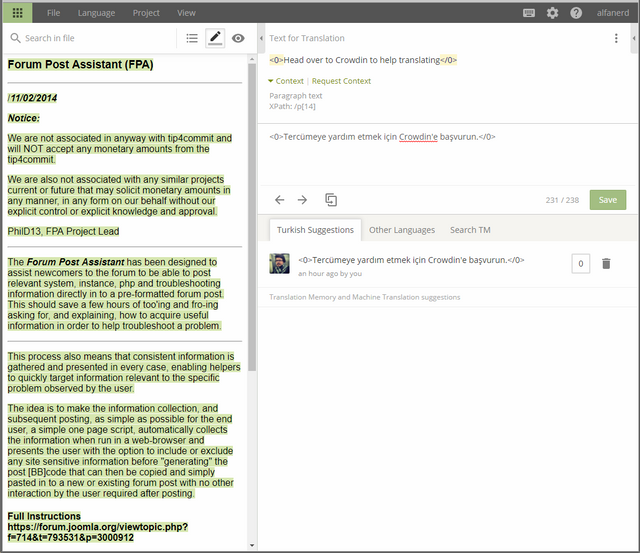
Task: Switch to Other Languages tab
Action: coord(402,230)
